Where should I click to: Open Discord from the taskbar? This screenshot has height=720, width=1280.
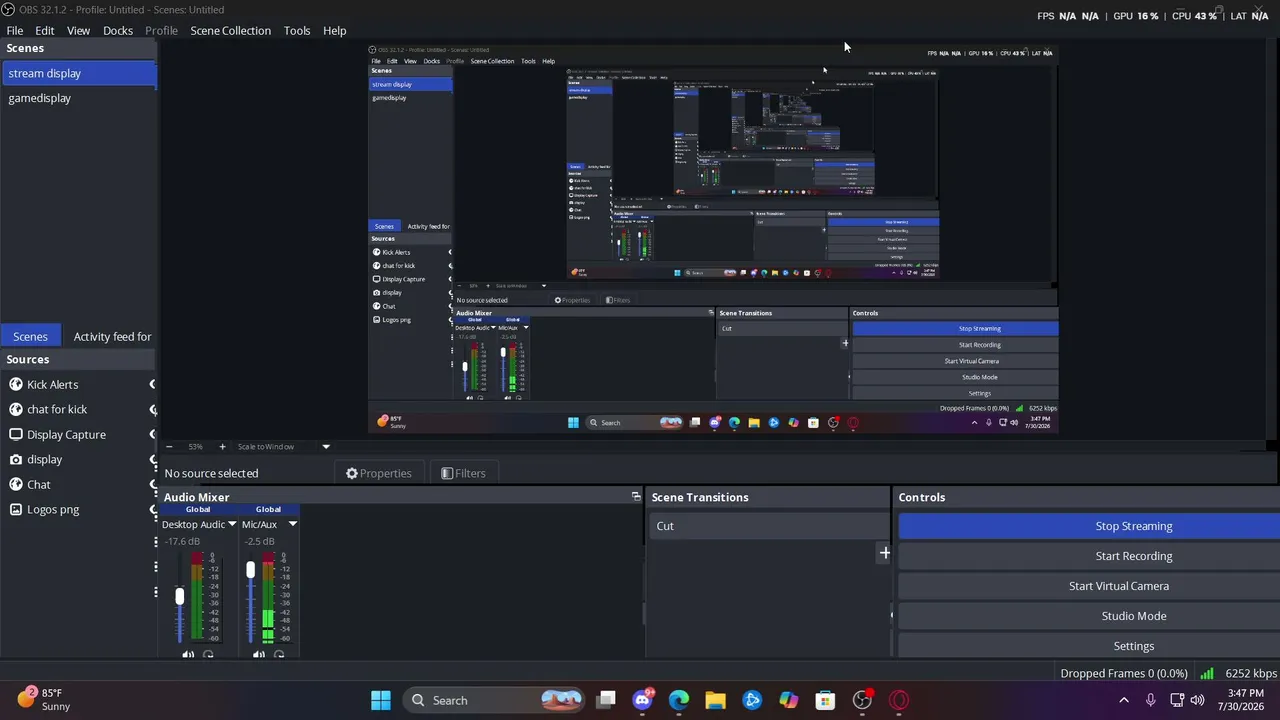(x=643, y=700)
